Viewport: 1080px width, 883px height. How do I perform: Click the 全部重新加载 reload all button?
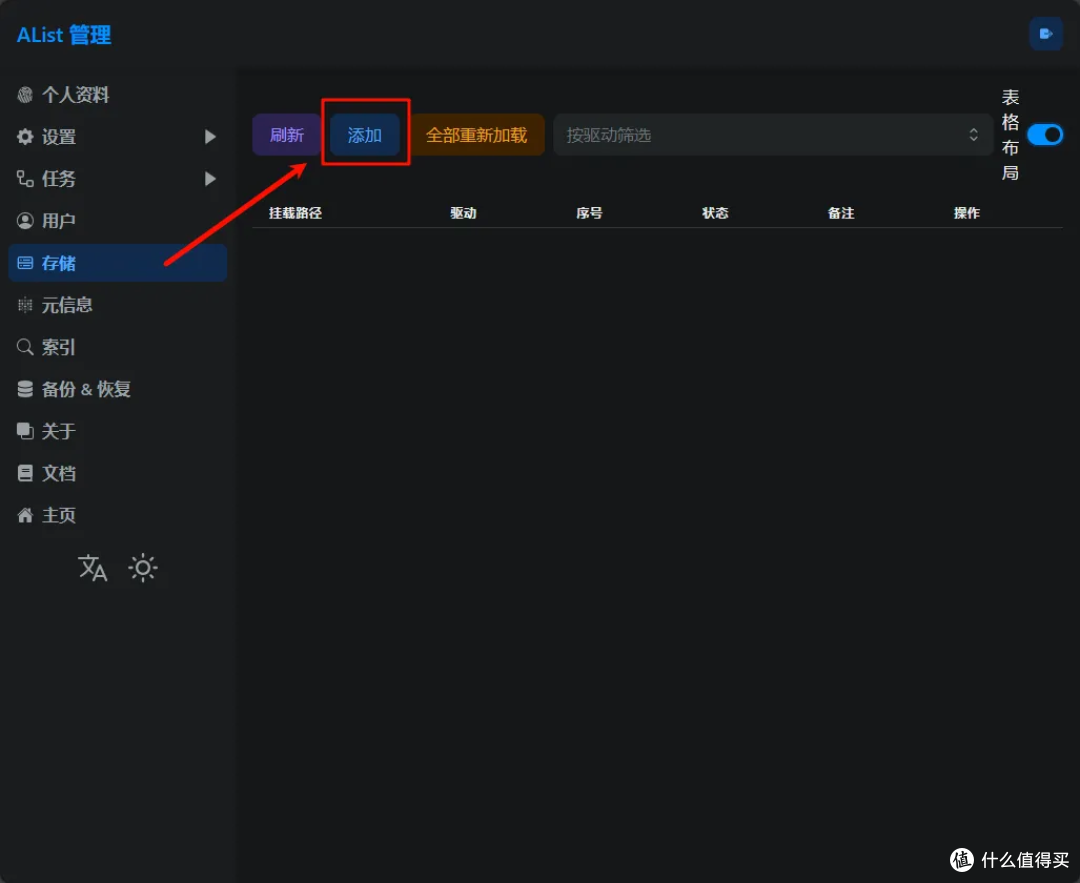[477, 135]
